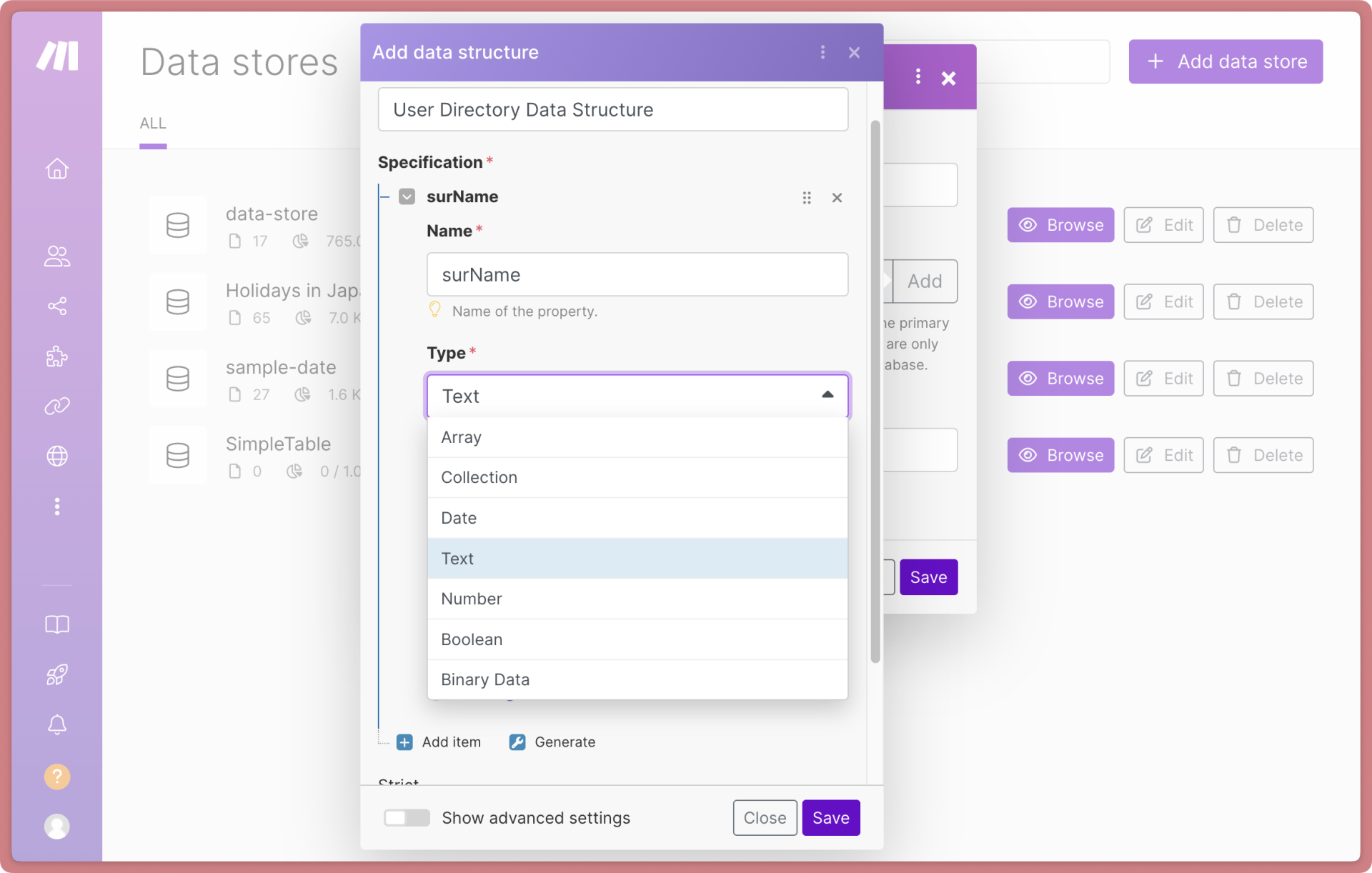Open the Webhooks globe icon in sidebar
Viewport: 1372px width, 873px height.
click(x=56, y=457)
